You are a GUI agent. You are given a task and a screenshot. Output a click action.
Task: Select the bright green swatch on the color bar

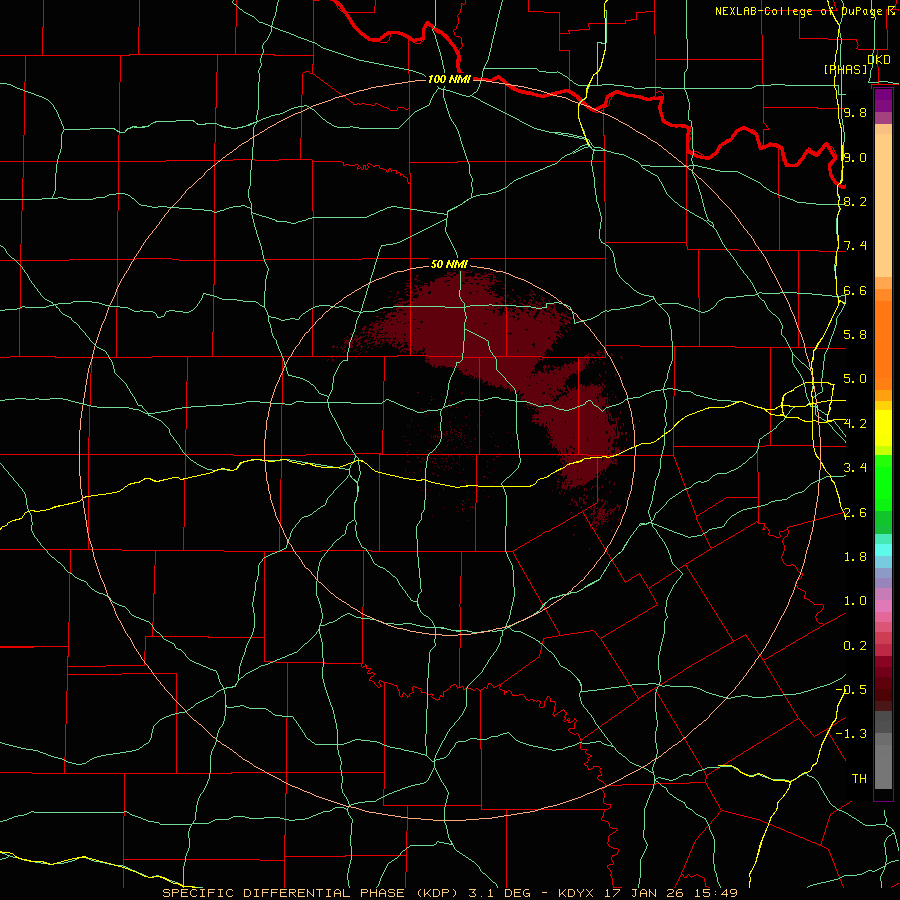(883, 485)
